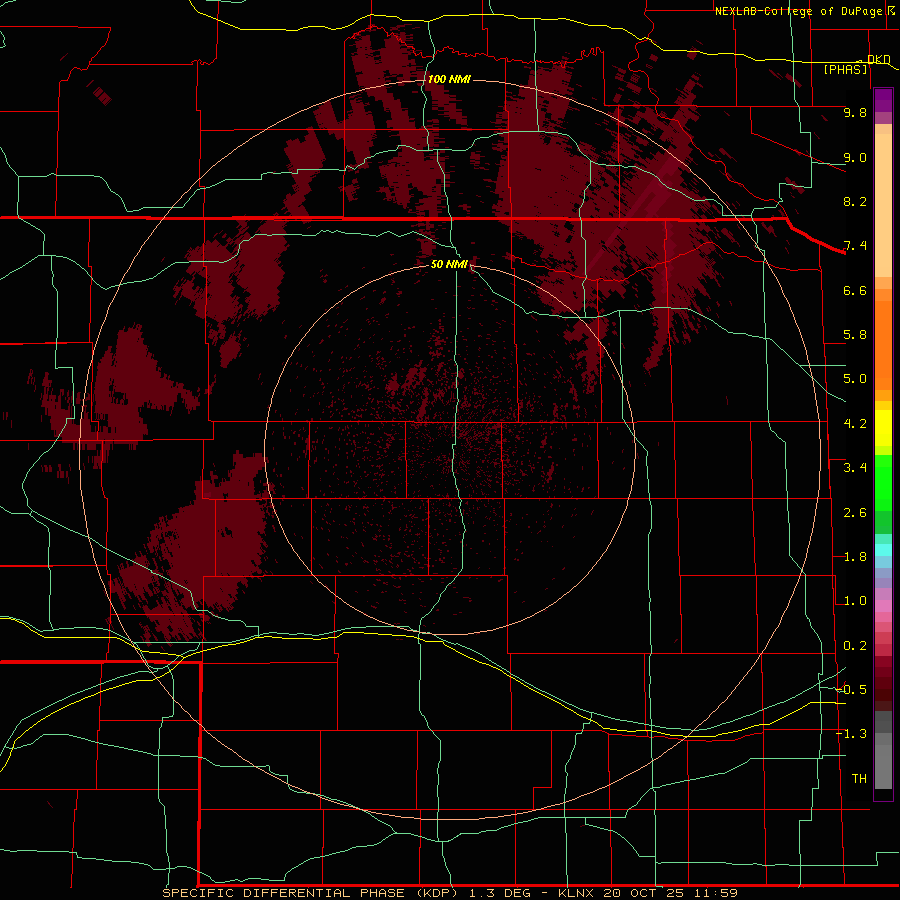This screenshot has width=900, height=900.
Task: Click the -0.5 scale value
Action: [x=852, y=690]
